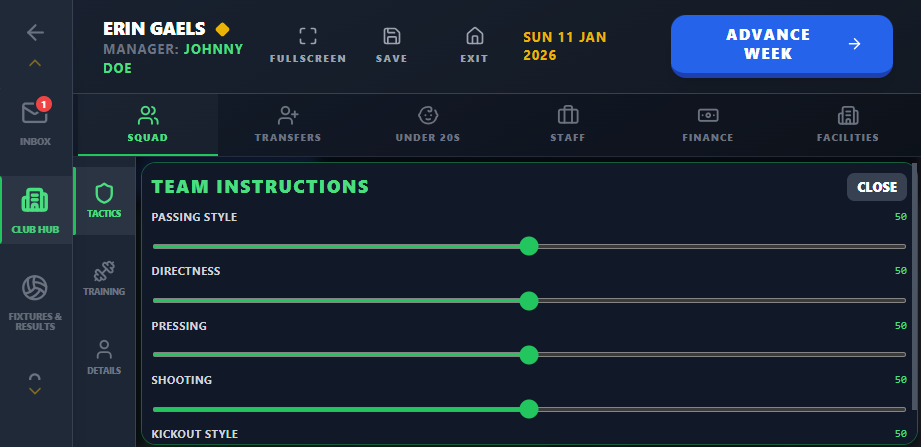Save the game
Image resolution: width=921 pixels, height=447 pixels.
392,45
